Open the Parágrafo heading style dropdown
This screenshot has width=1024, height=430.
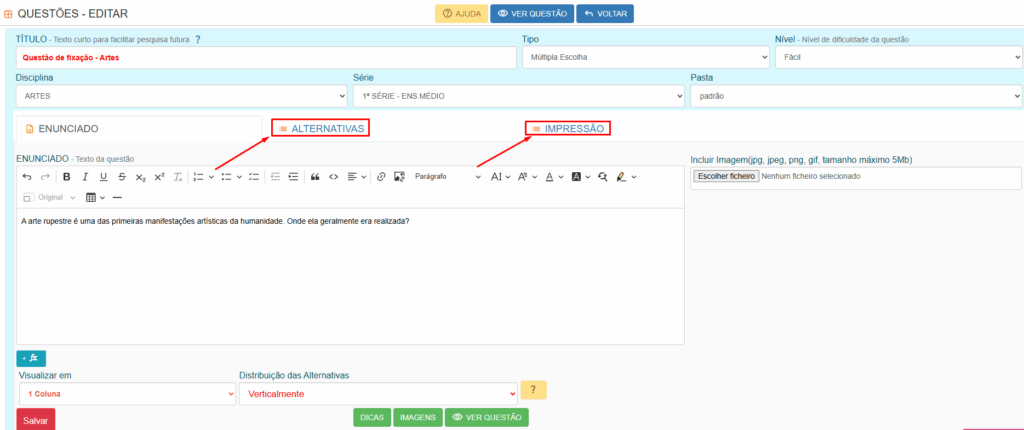[447, 177]
